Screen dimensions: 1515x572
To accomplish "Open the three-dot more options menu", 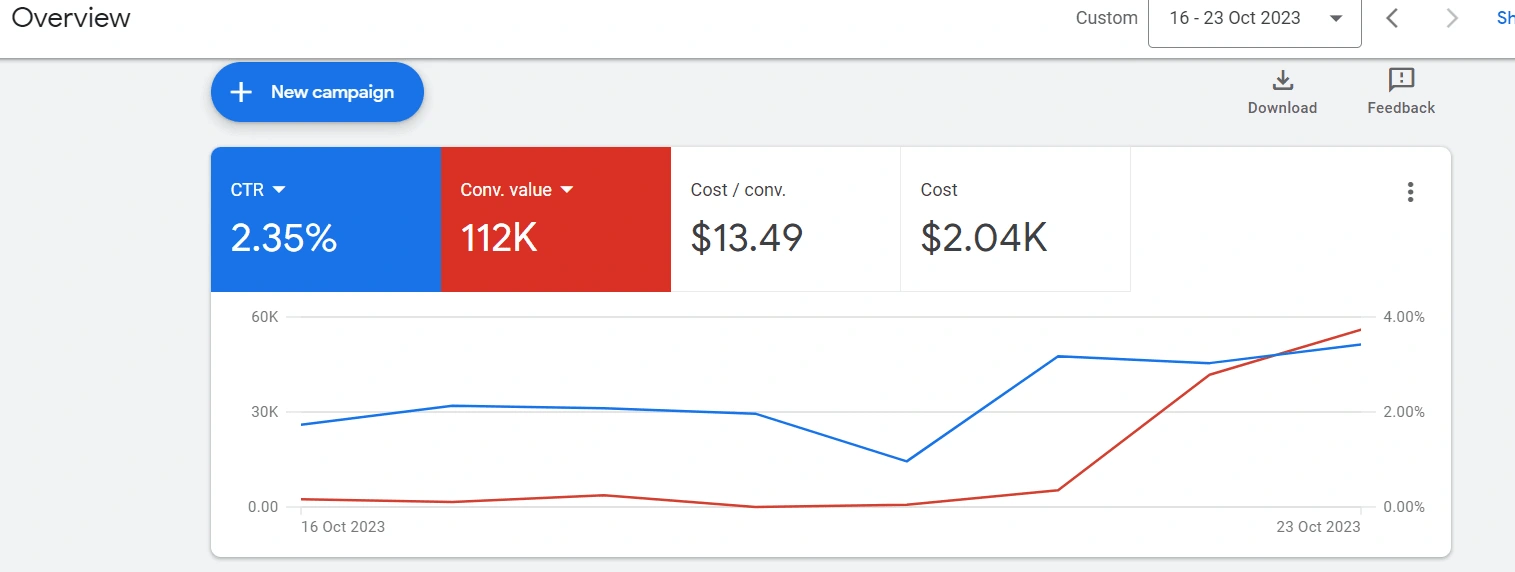I will pos(1410,192).
